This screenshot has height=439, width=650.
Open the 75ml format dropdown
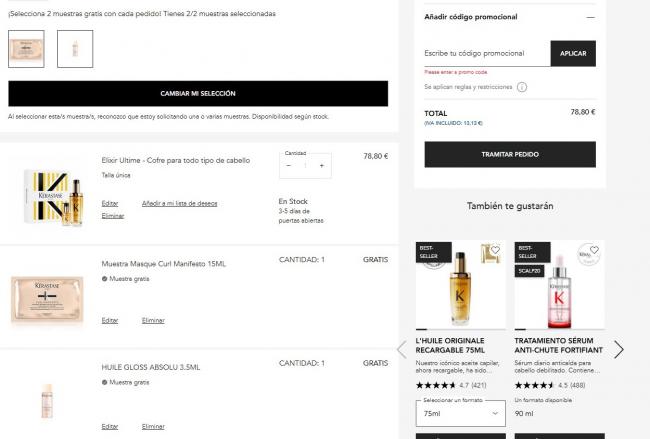tap(461, 413)
